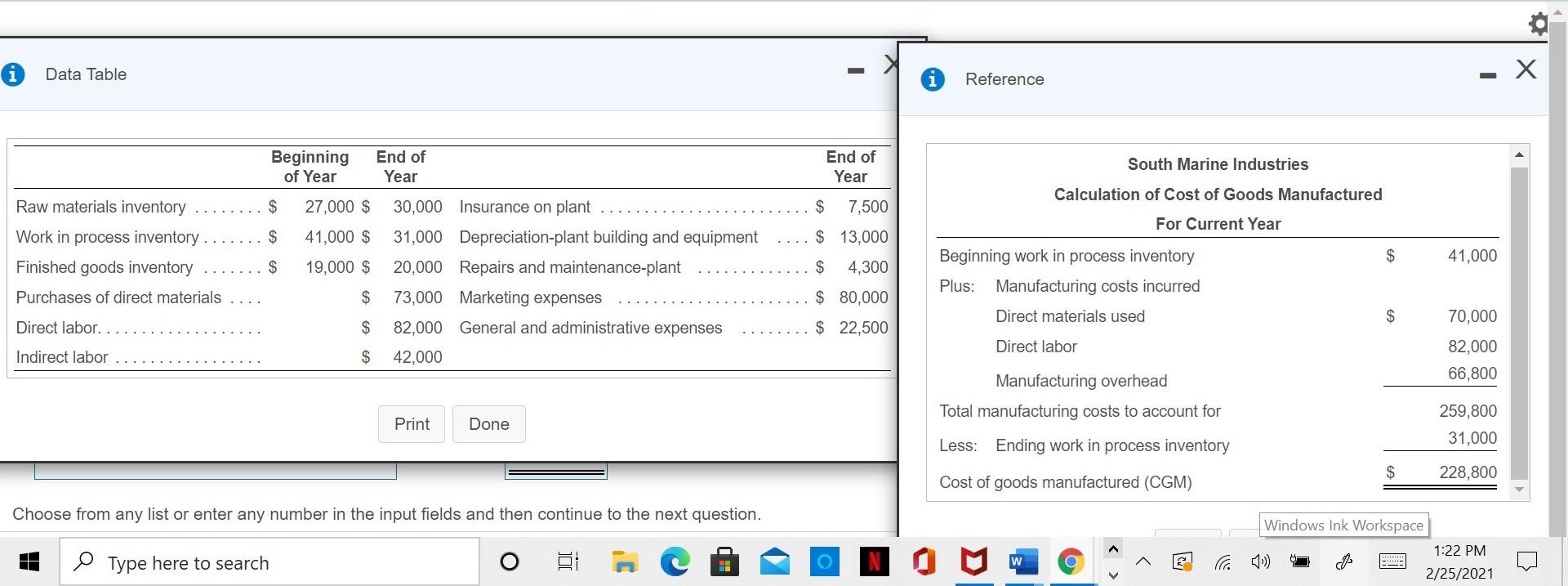Open the blue Cortana app icon
The height and width of the screenshot is (586, 1568).
point(825,561)
